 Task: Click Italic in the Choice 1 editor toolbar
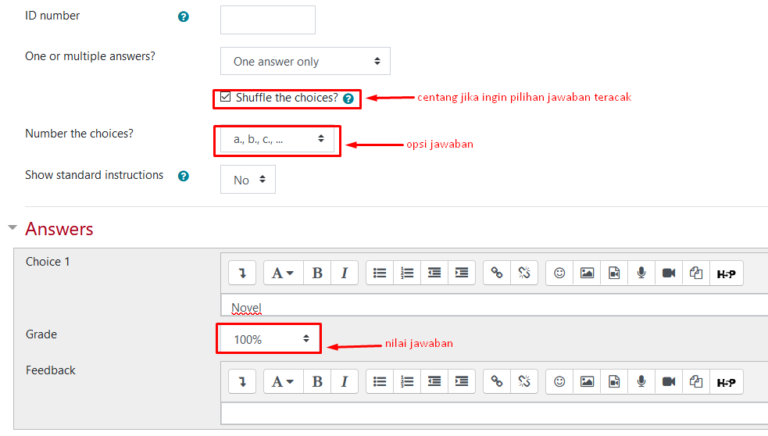coord(344,273)
